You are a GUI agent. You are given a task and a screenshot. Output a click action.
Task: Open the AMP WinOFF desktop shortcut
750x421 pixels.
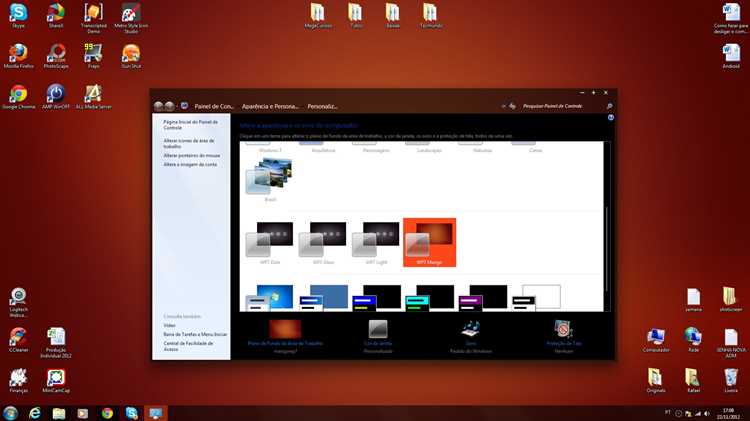coord(56,97)
